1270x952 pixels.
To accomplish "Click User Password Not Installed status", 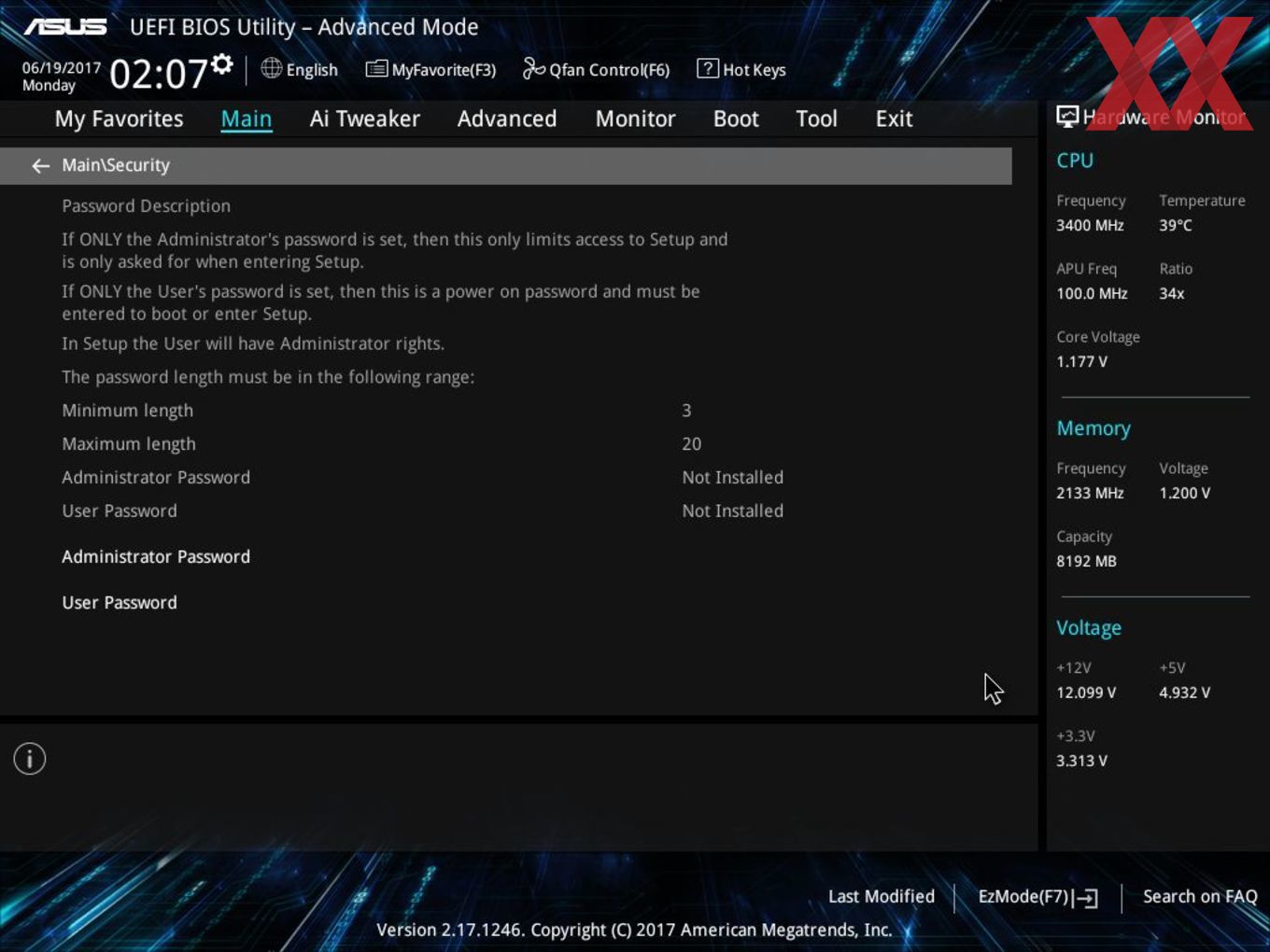I will pyautogui.click(x=732, y=511).
